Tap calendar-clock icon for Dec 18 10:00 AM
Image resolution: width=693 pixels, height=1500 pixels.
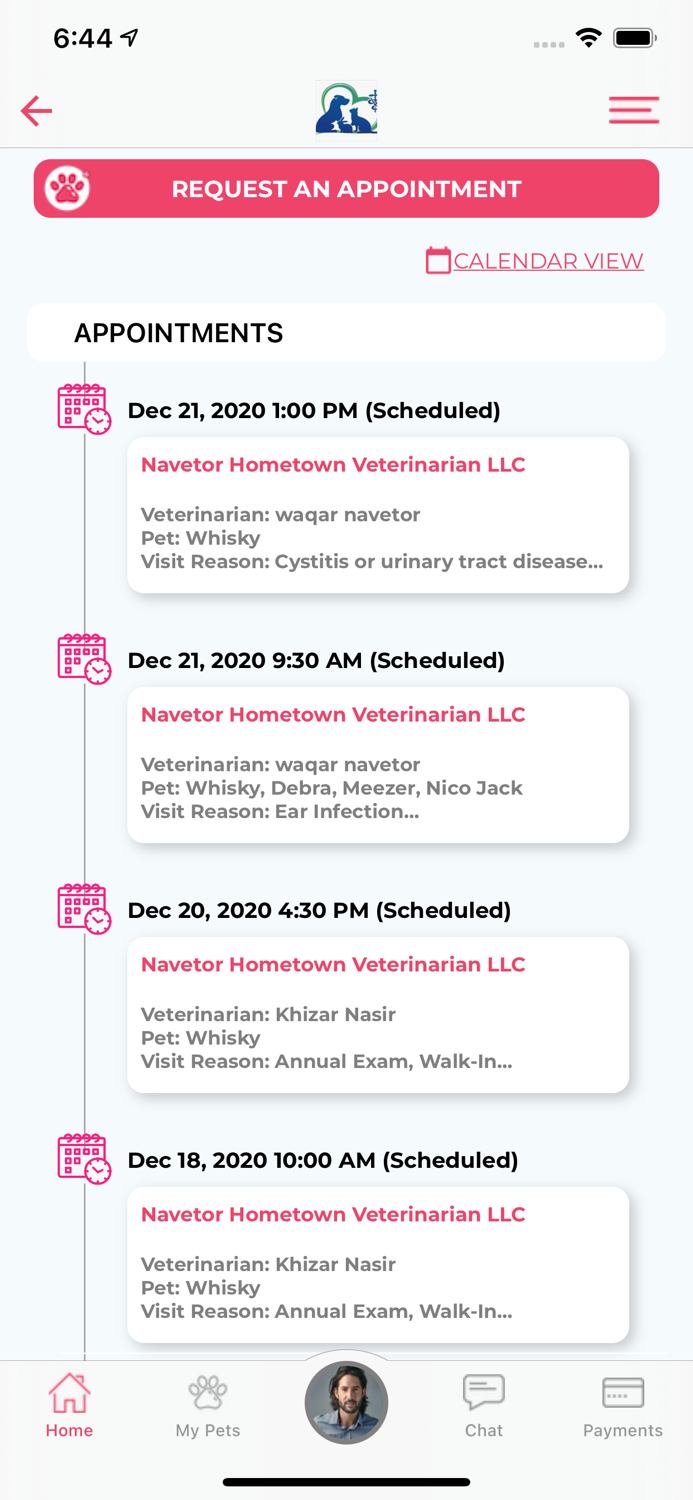click(x=84, y=1159)
